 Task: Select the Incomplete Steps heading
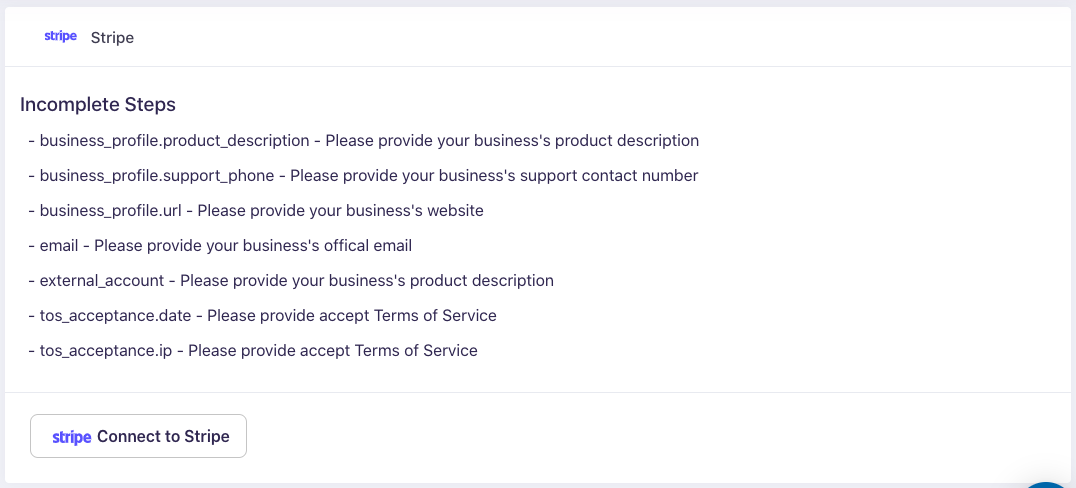(x=98, y=105)
